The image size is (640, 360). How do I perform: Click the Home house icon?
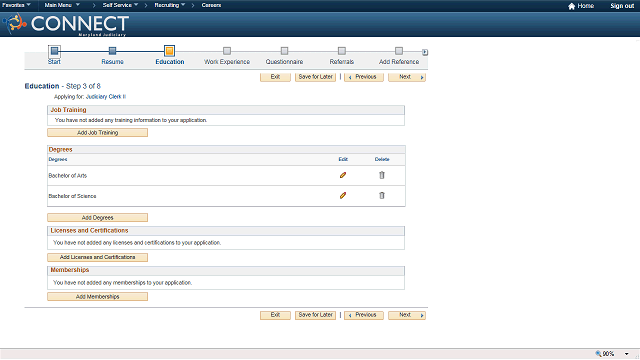coord(571,6)
